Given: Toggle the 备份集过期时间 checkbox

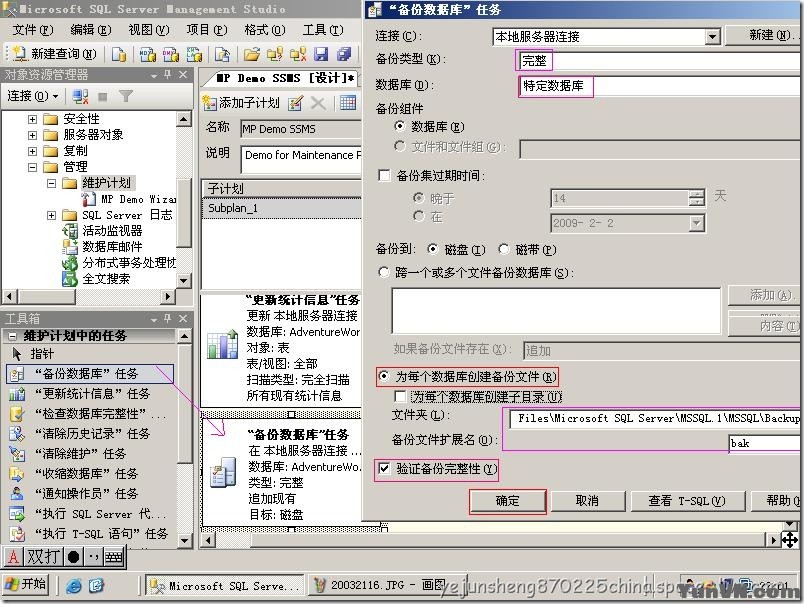Looking at the screenshot, I should (x=384, y=175).
